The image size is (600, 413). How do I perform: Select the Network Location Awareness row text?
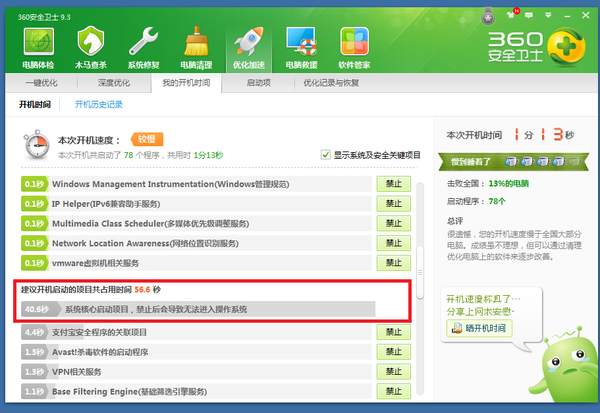[145, 243]
